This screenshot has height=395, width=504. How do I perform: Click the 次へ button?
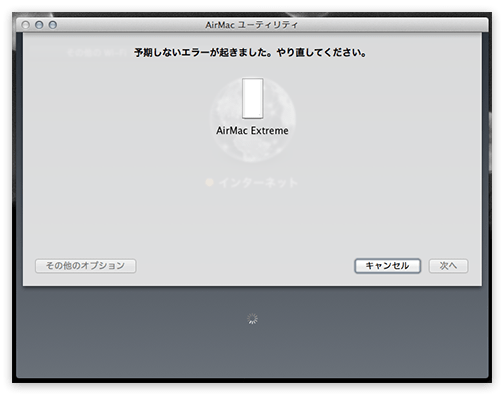(x=448, y=266)
